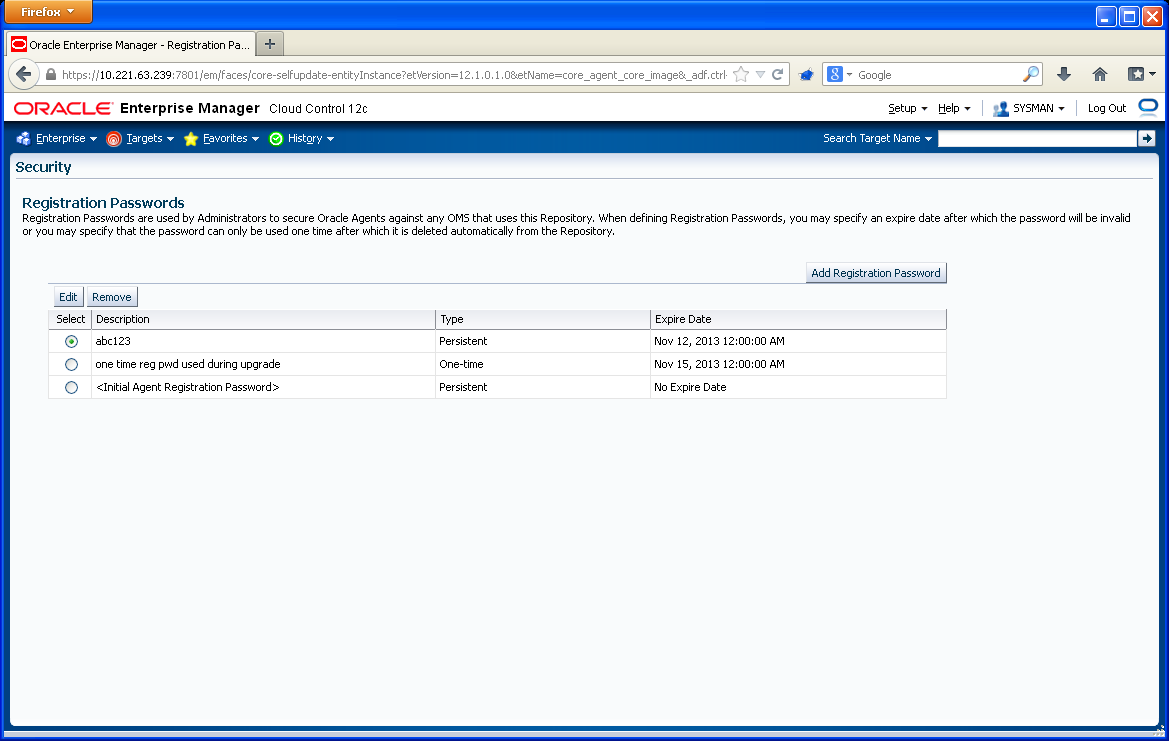Click the Enterprise menu icon
Viewport: 1169px width, 741px height.
pyautogui.click(x=24, y=139)
